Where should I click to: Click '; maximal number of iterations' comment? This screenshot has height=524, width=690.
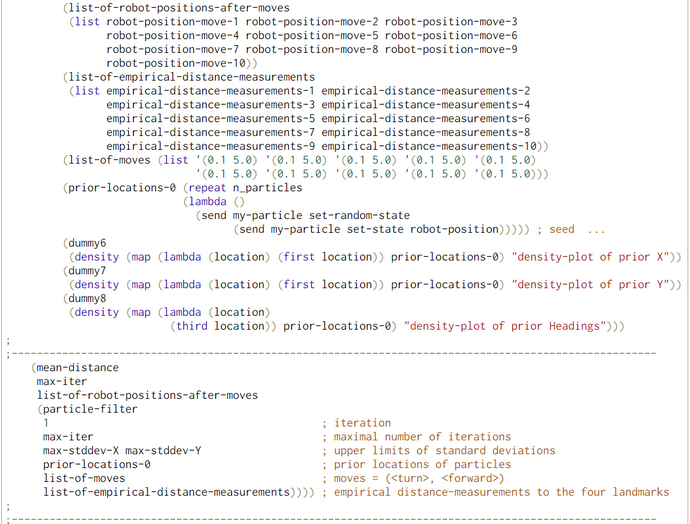click(x=416, y=437)
